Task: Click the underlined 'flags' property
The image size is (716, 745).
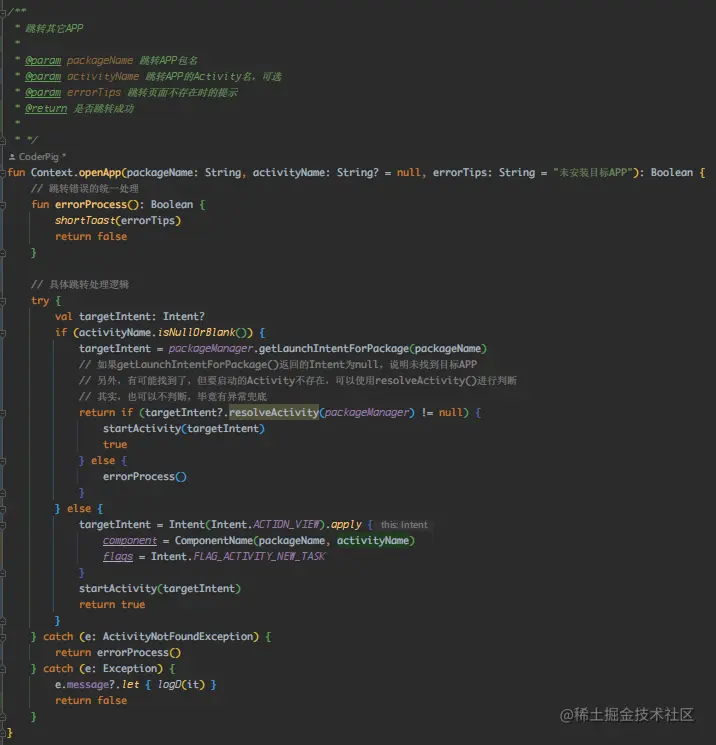Action: click(118, 556)
